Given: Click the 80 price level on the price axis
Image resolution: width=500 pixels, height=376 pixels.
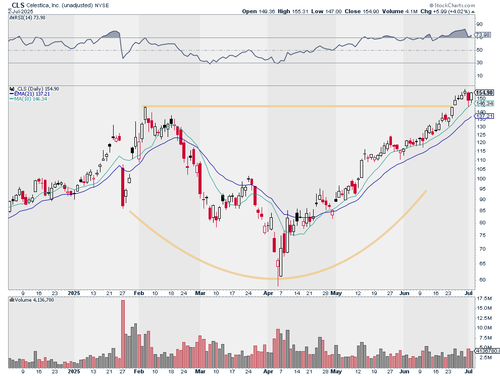Looking at the screenshot, I should [482, 223].
